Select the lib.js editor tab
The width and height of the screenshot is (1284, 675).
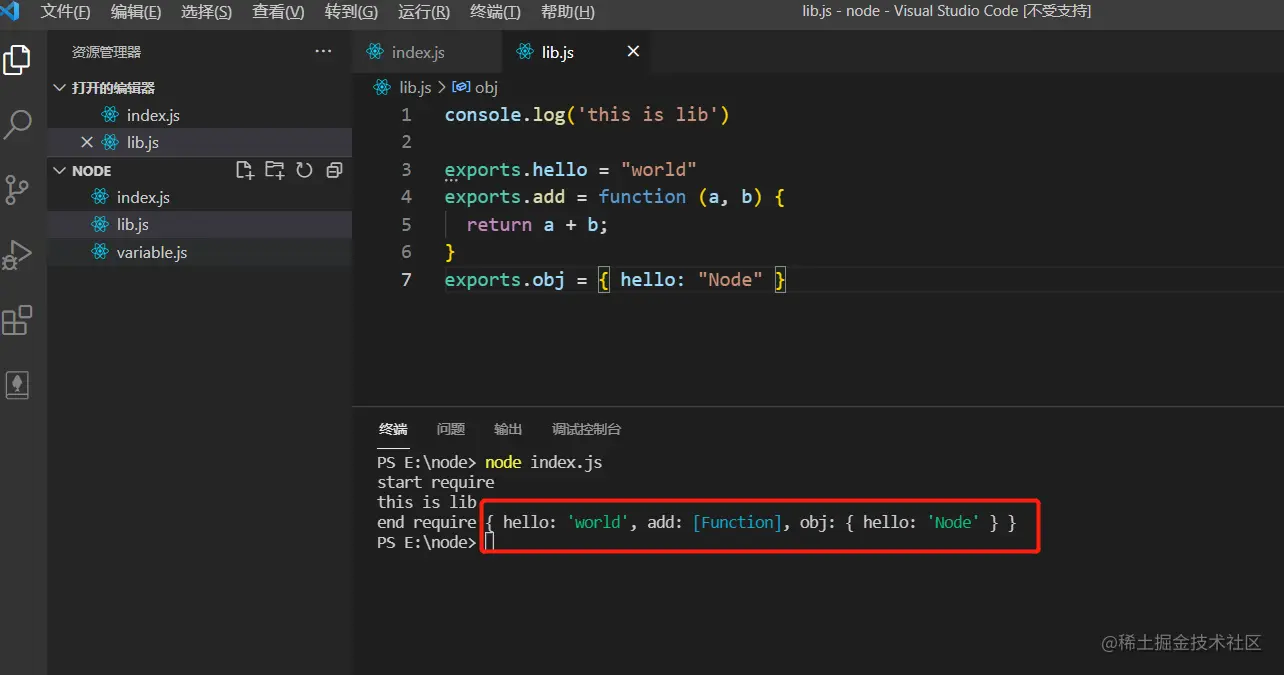tap(575, 52)
